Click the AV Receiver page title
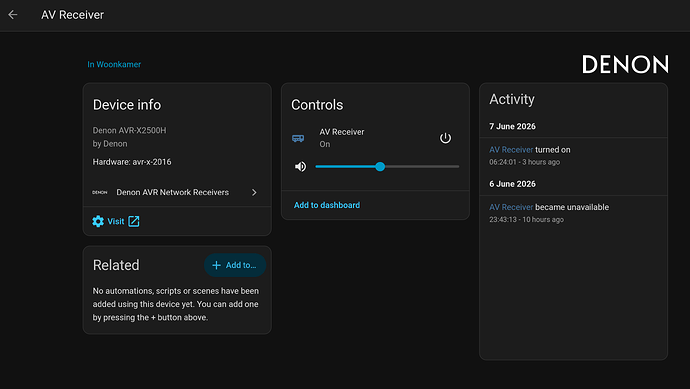 pos(73,15)
